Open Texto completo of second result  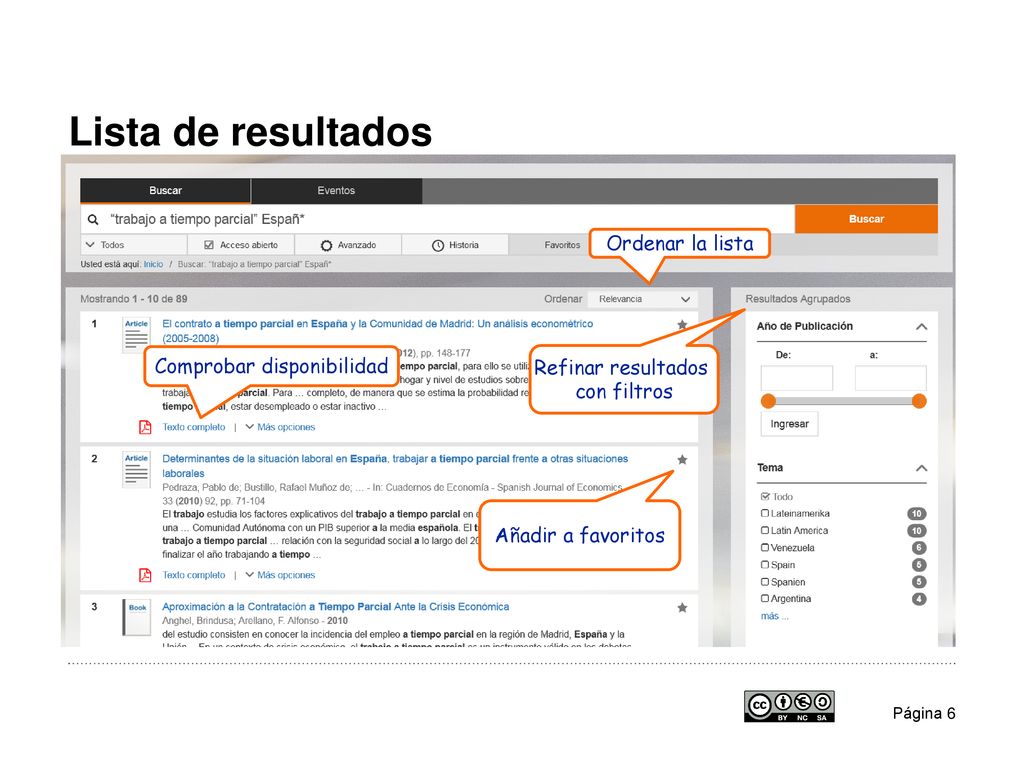point(194,575)
